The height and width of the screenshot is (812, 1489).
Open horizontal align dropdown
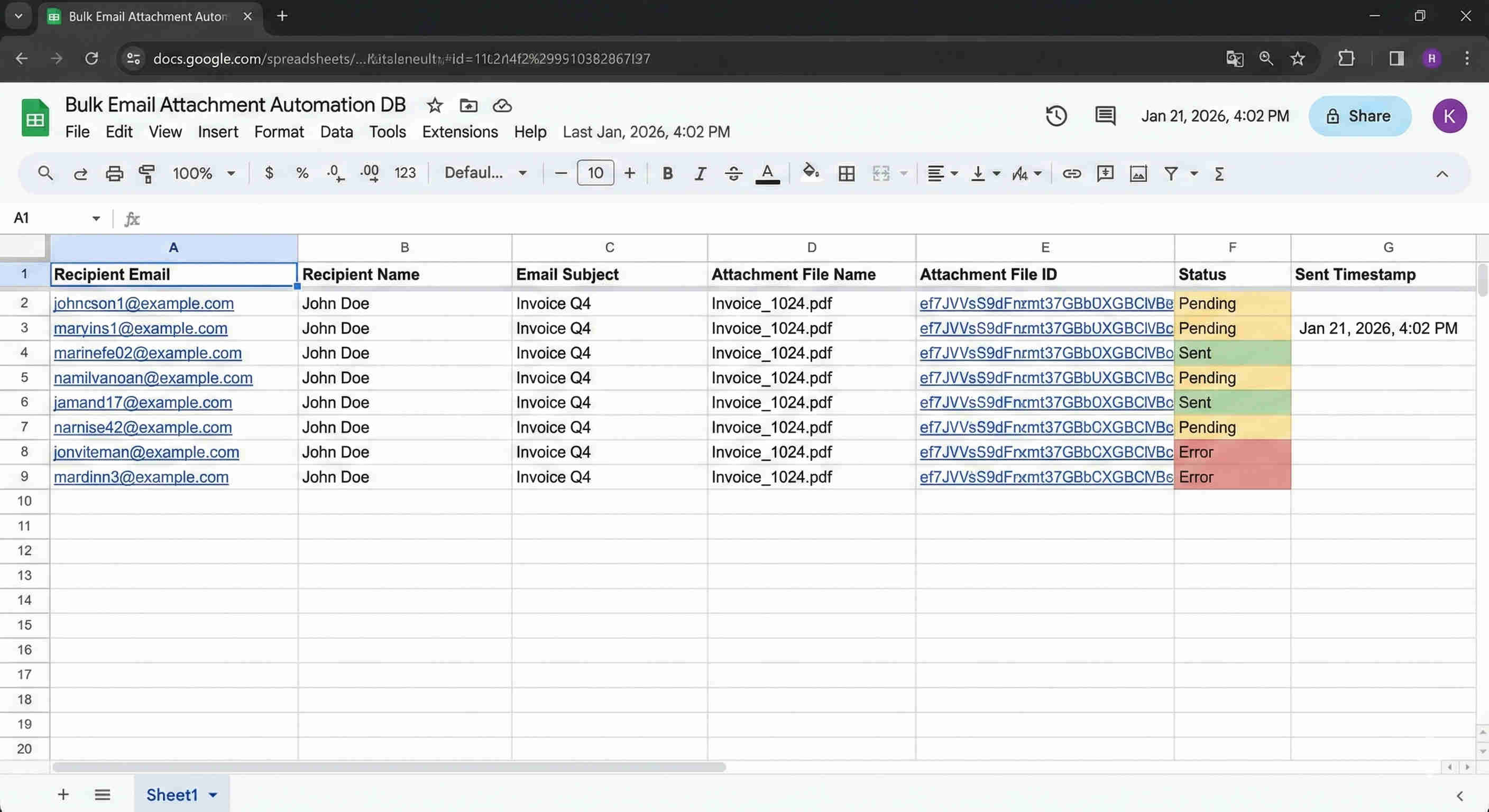[942, 173]
